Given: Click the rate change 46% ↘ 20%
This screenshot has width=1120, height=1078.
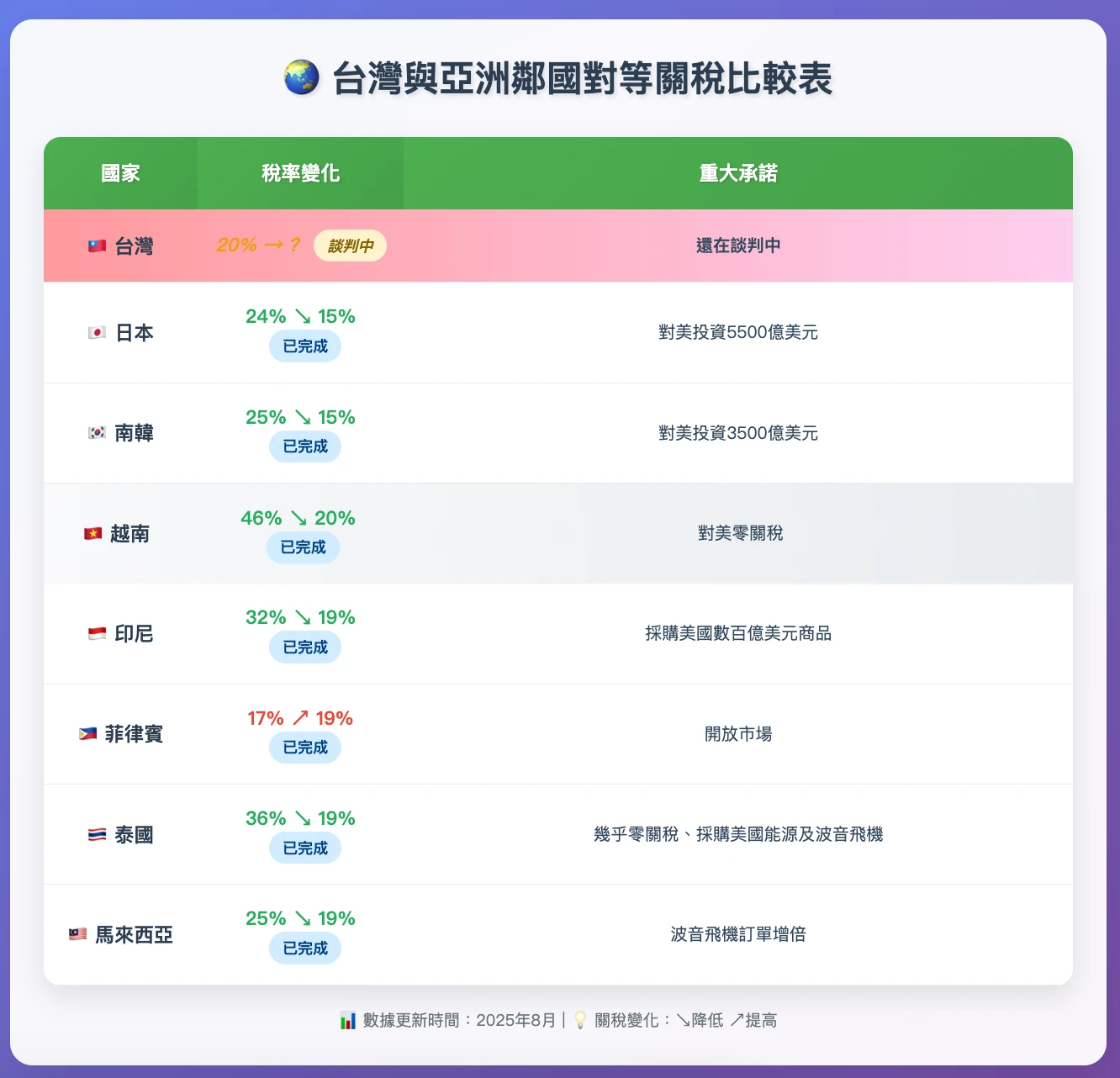Looking at the screenshot, I should [298, 518].
